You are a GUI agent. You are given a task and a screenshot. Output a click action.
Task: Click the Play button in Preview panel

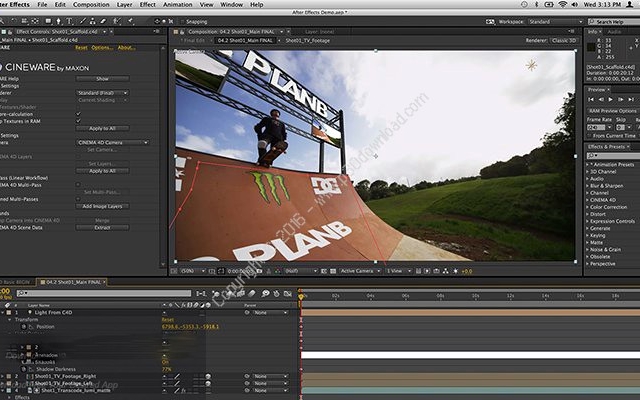click(x=611, y=99)
